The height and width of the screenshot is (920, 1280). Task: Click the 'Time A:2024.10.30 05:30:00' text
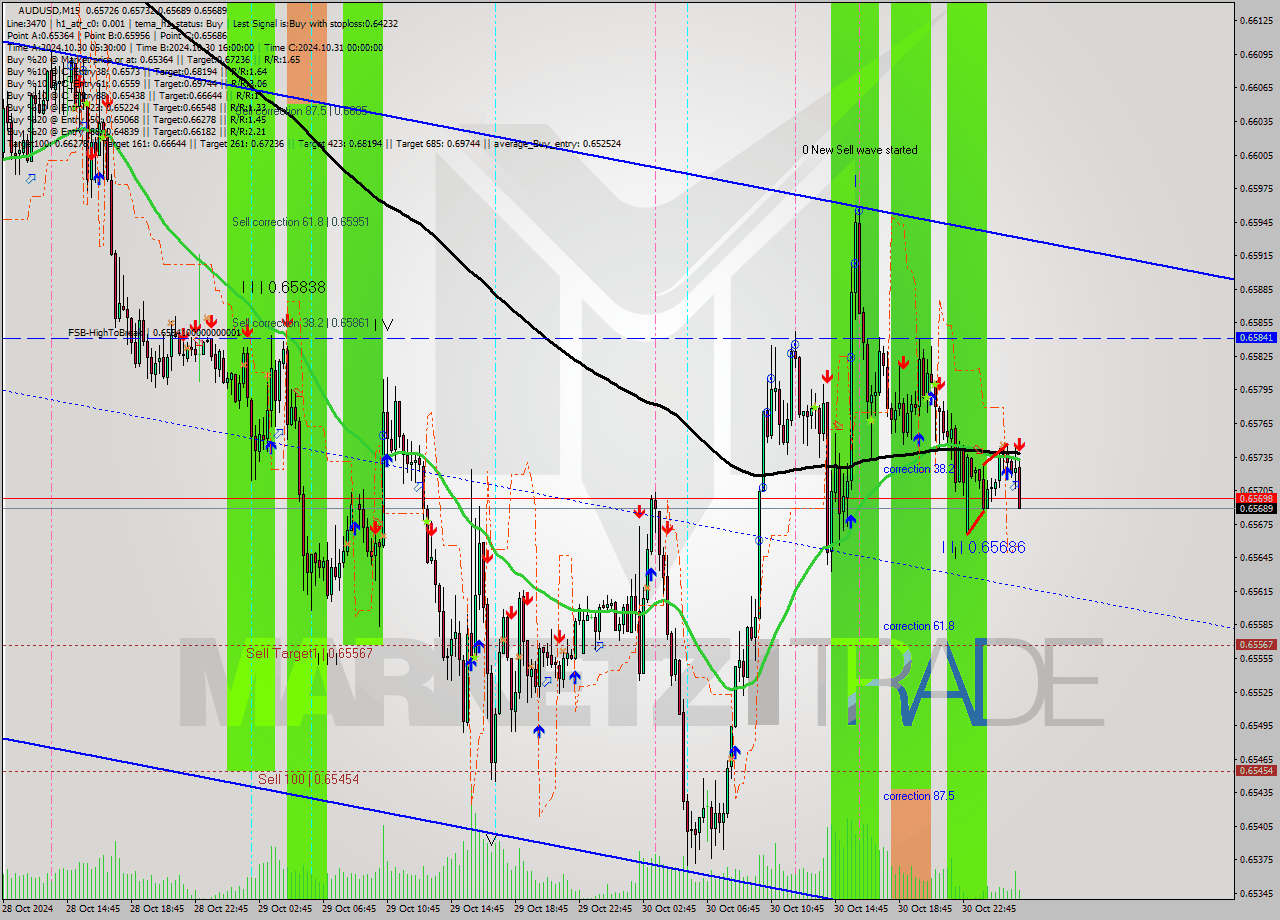pyautogui.click(x=66, y=47)
